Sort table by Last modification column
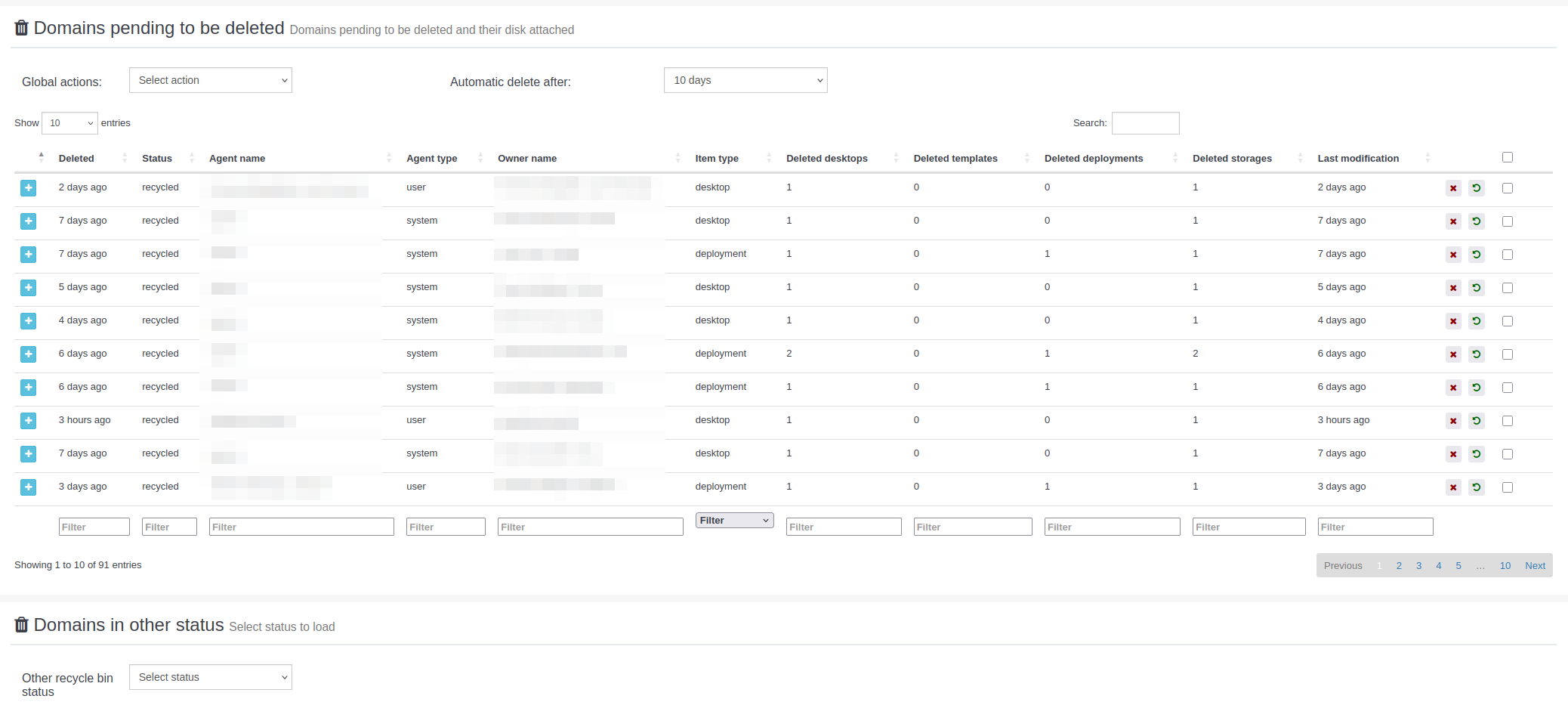This screenshot has height=705, width=1568. coord(1358,159)
